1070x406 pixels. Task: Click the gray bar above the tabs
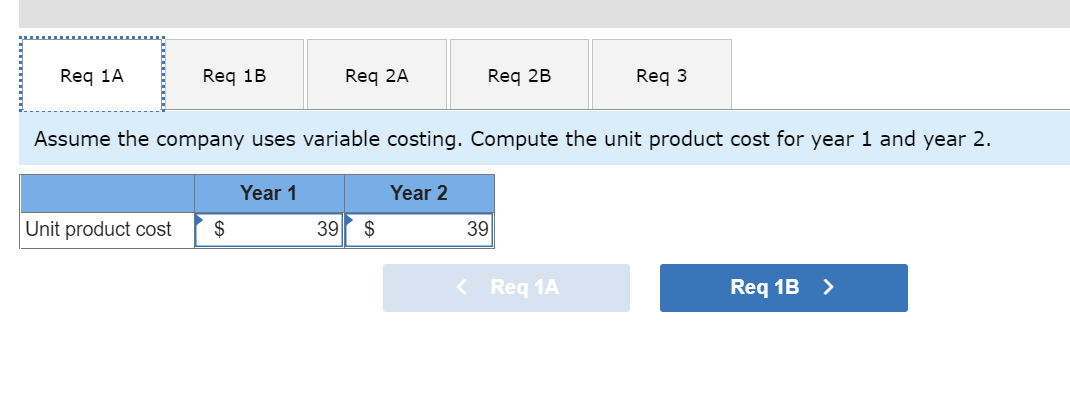[544, 13]
